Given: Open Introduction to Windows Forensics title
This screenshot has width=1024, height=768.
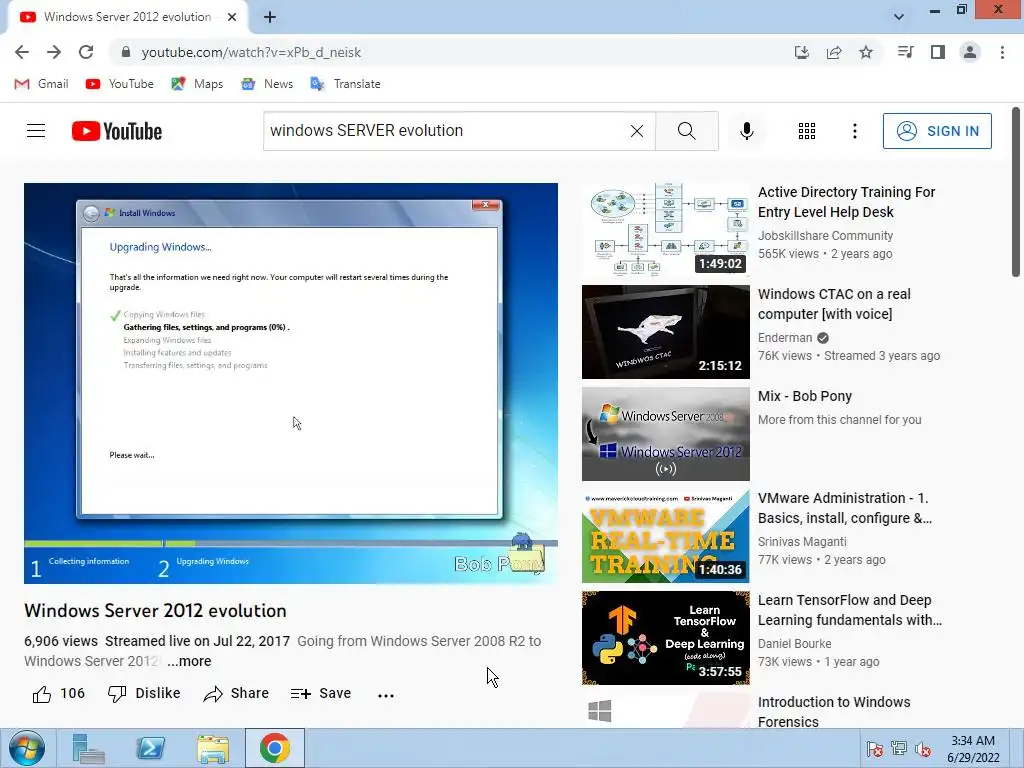Looking at the screenshot, I should pyautogui.click(x=834, y=711).
